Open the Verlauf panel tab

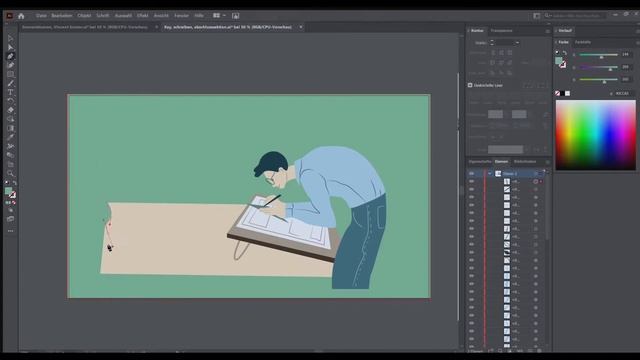(x=565, y=31)
